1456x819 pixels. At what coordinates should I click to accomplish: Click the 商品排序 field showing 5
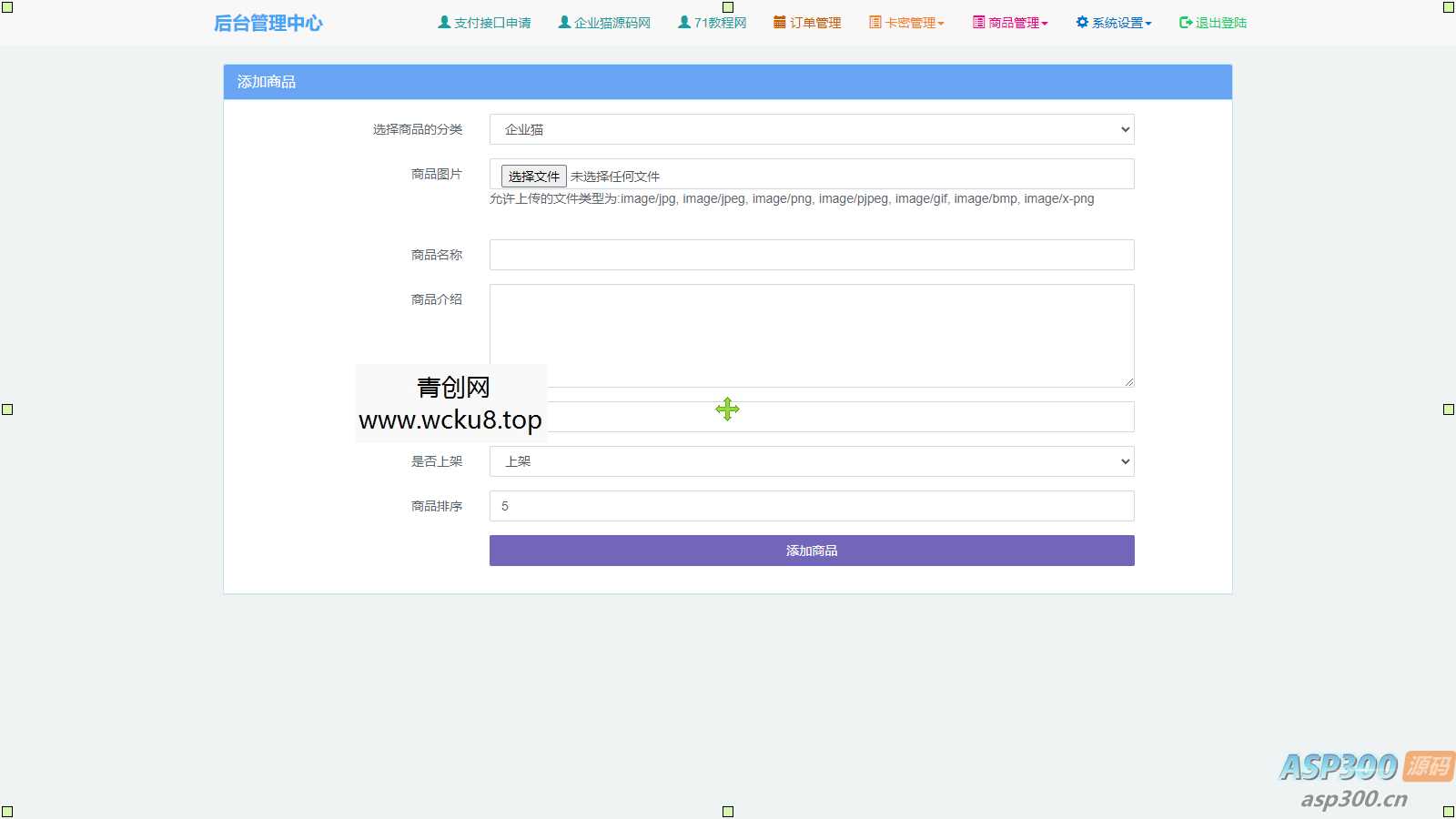click(x=810, y=506)
